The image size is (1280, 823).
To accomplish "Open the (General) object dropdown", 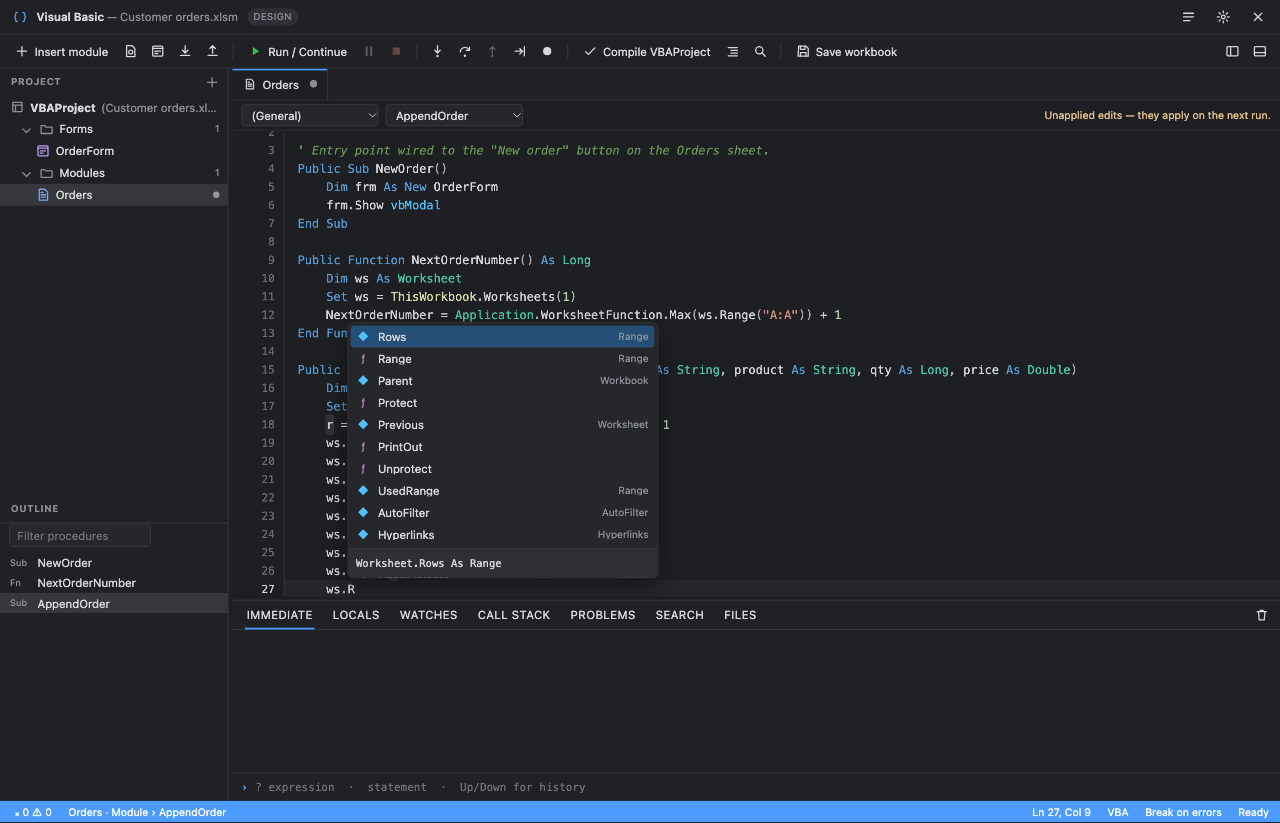I will click(310, 116).
